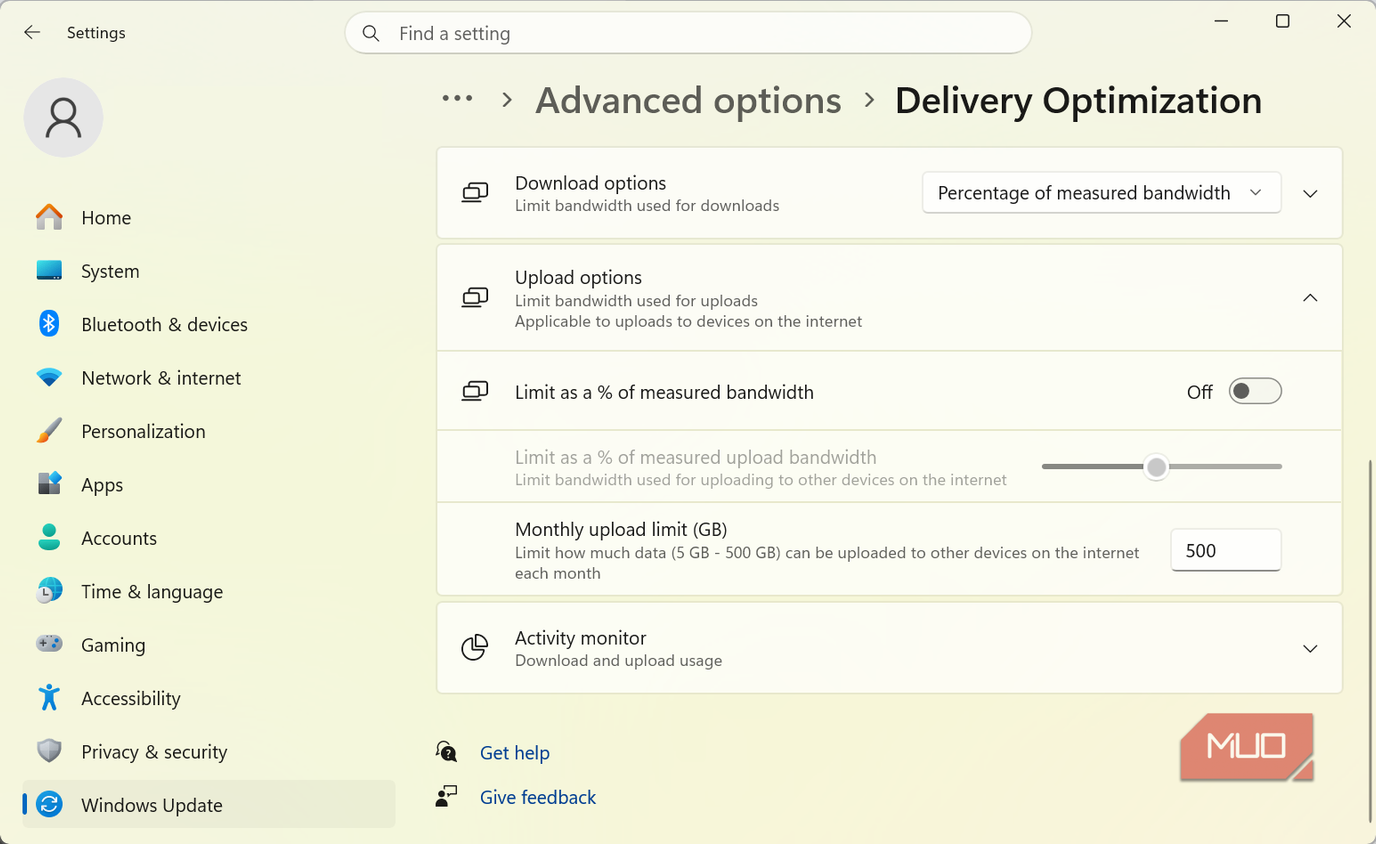
Task: Click the Personalization paintbrush icon
Action: tap(49, 431)
